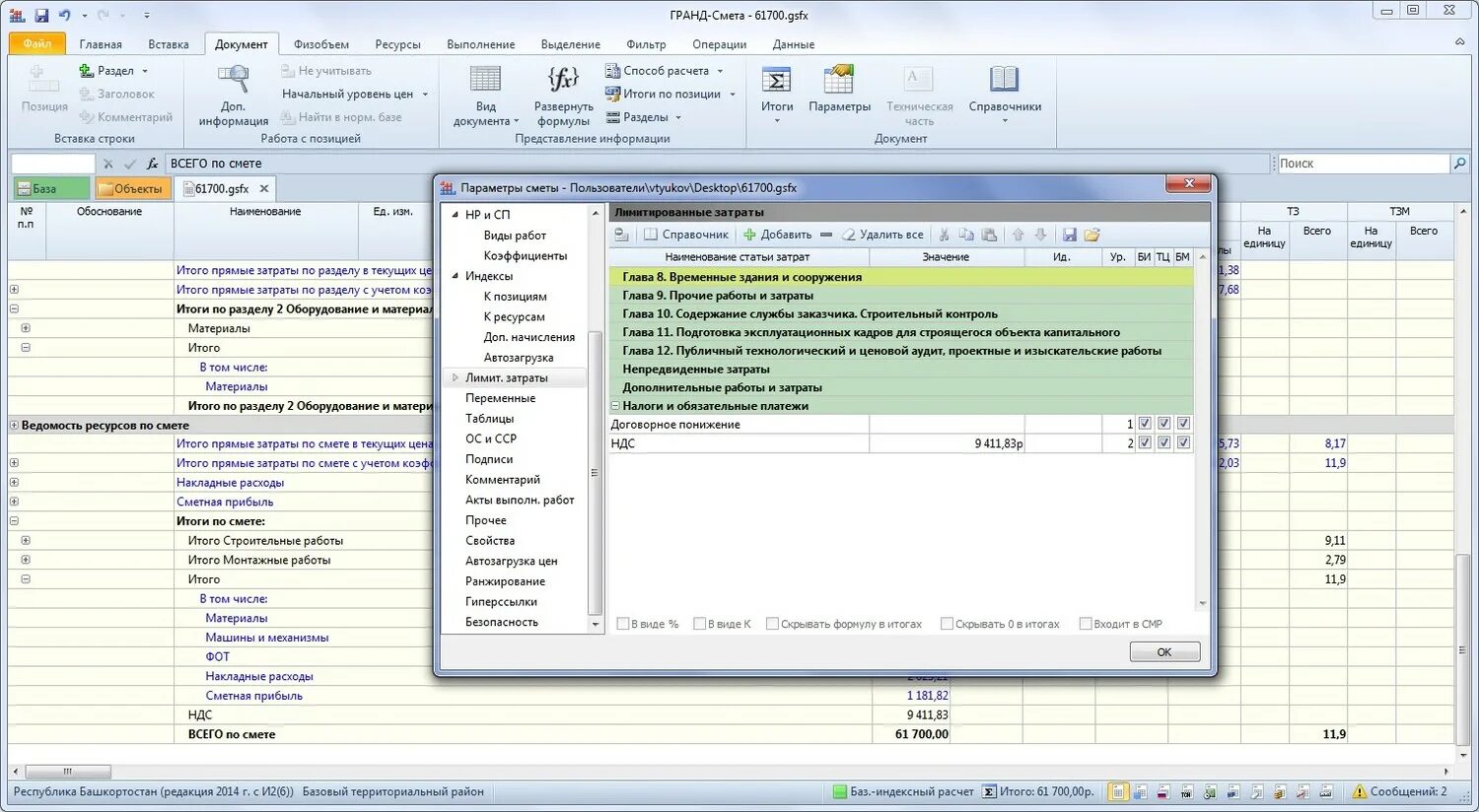Viewport: 1479px width, 812px height.
Task: Select Подписи in parameters tree
Action: tap(489, 459)
